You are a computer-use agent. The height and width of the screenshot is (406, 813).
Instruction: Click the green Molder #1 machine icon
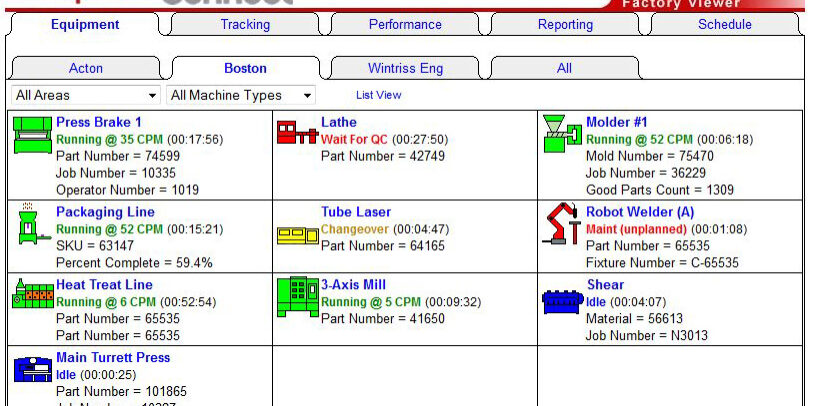tap(561, 134)
